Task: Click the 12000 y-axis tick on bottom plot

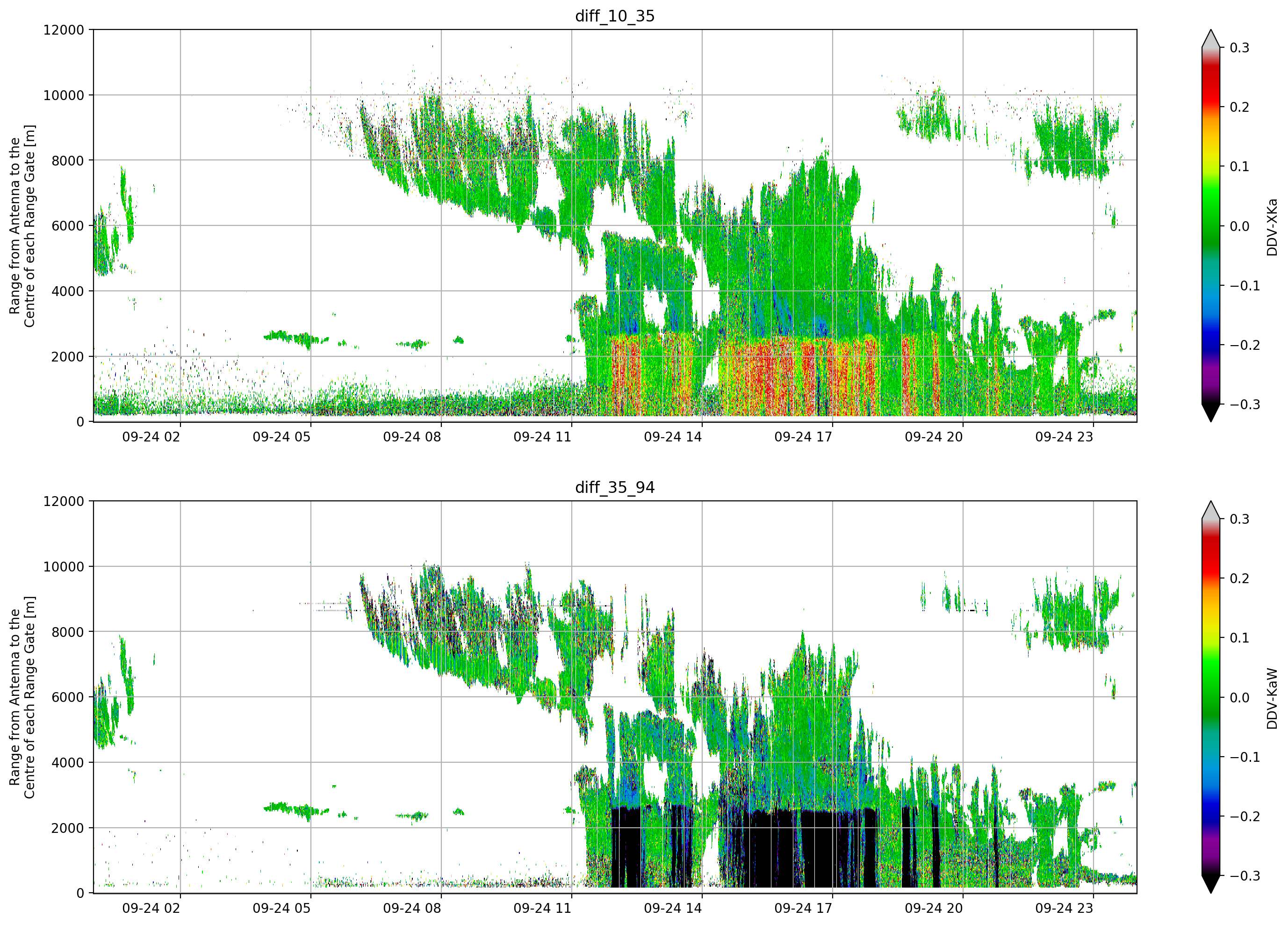Action: [x=64, y=502]
